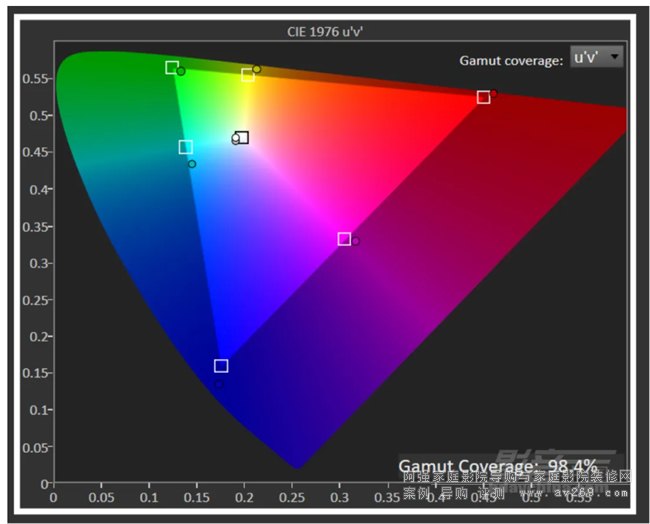Select the magenta secondary target square
Viewport: 650px width, 524px height.
pos(344,239)
